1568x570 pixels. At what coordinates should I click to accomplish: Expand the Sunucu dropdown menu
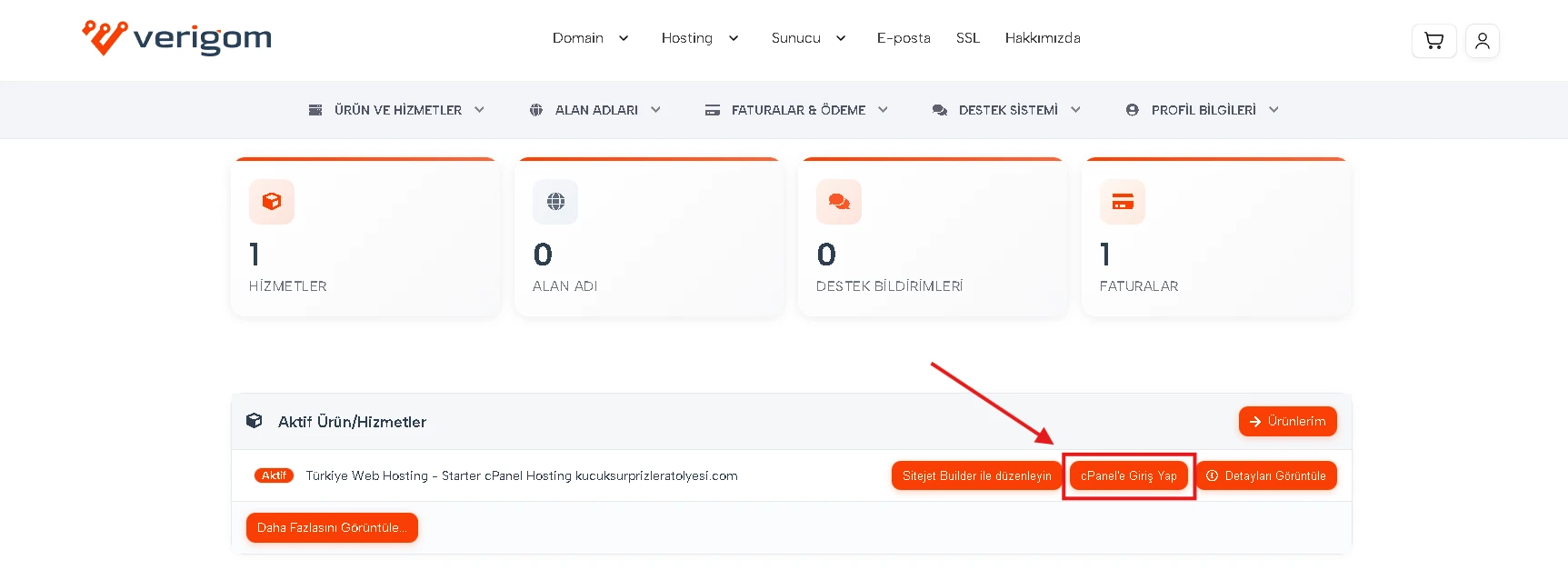[808, 38]
